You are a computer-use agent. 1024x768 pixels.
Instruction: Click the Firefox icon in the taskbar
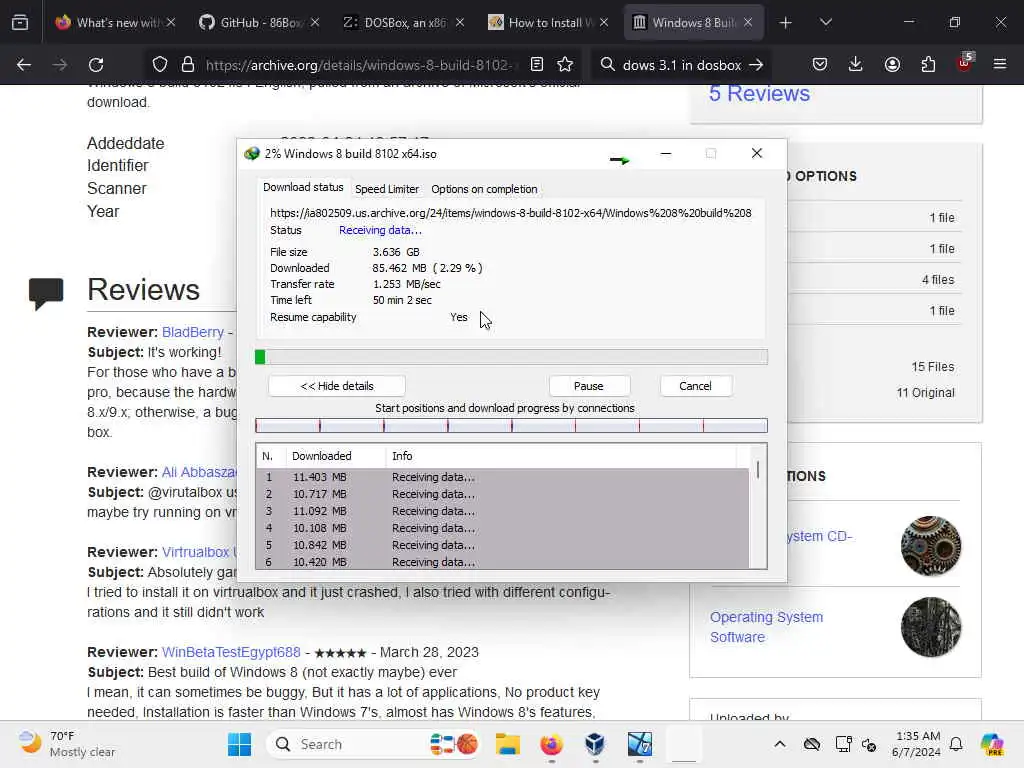[552, 744]
